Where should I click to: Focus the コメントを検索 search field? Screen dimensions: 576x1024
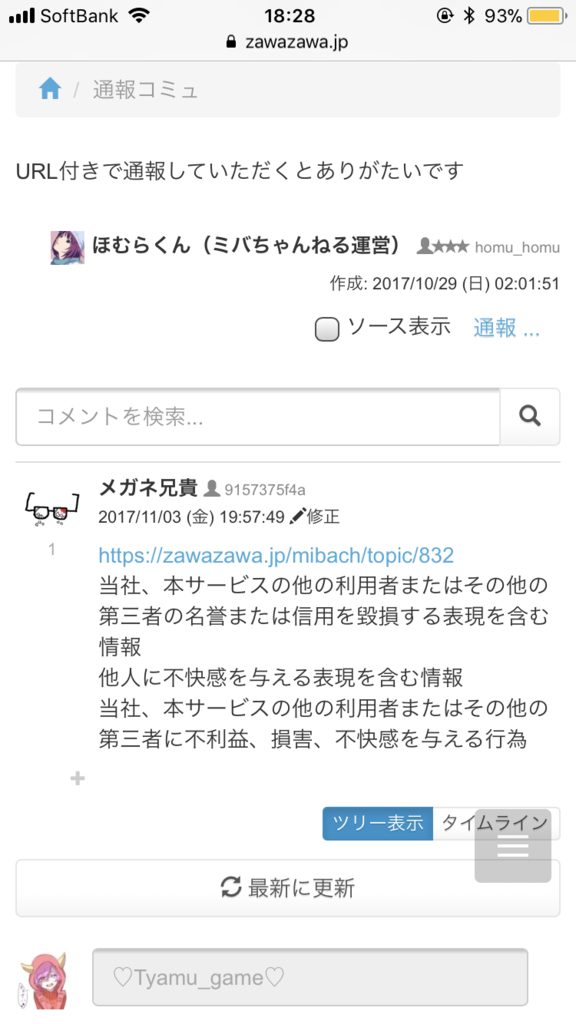pos(258,417)
